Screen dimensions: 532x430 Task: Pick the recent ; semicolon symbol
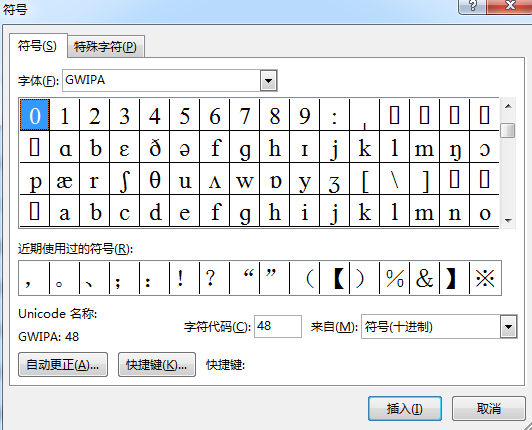pyautogui.click(x=125, y=278)
